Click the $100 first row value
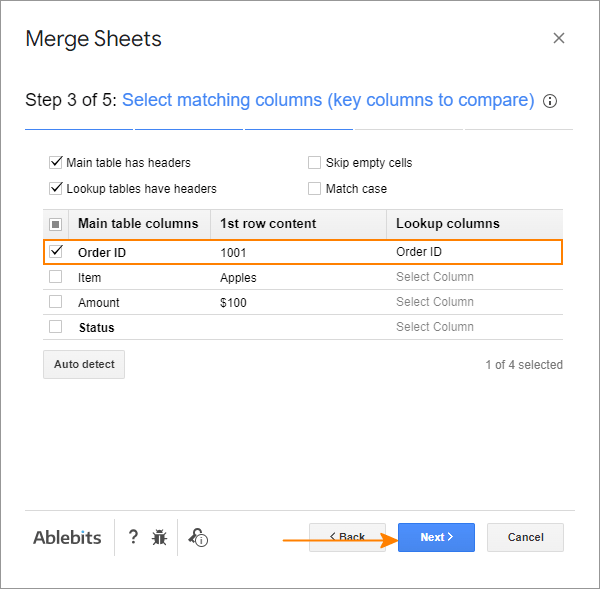Screen dimensions: 600x589 [233, 303]
